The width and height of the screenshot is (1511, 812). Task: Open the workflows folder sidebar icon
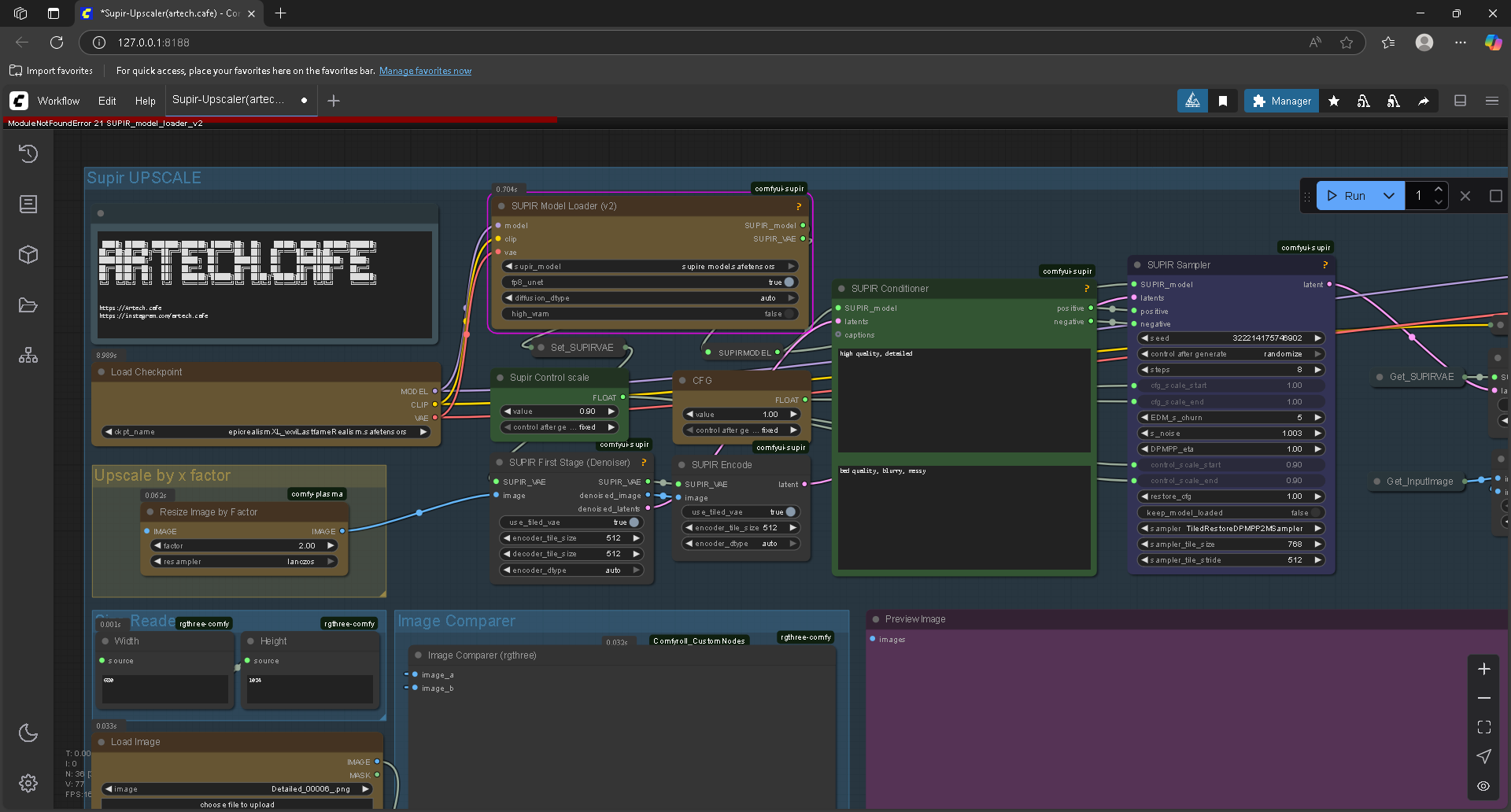coord(28,305)
